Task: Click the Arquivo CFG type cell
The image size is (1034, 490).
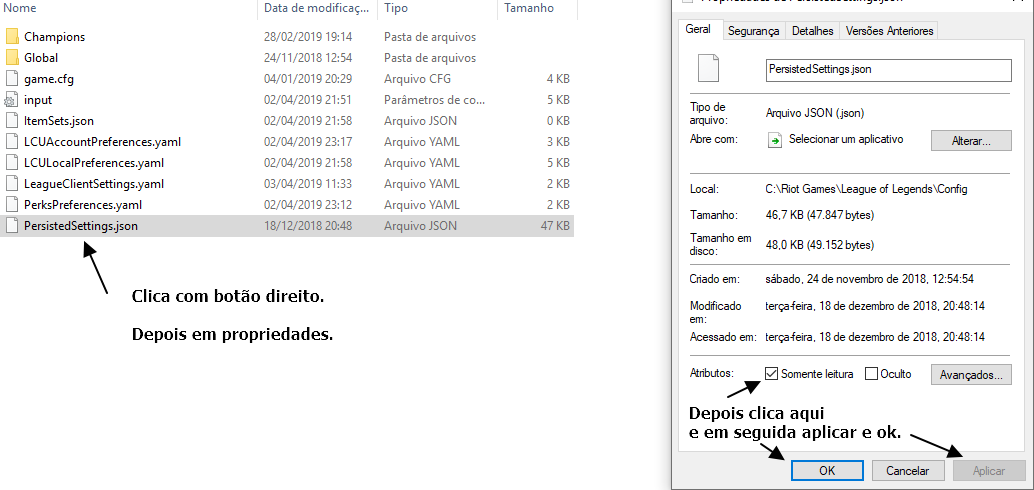Action: (x=417, y=79)
